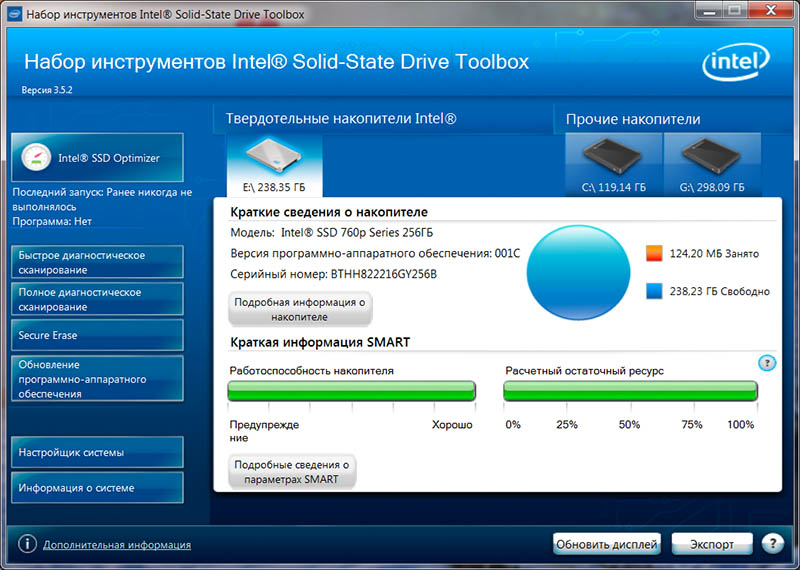
Task: Click the info circle icon at bottom left
Action: click(27, 544)
